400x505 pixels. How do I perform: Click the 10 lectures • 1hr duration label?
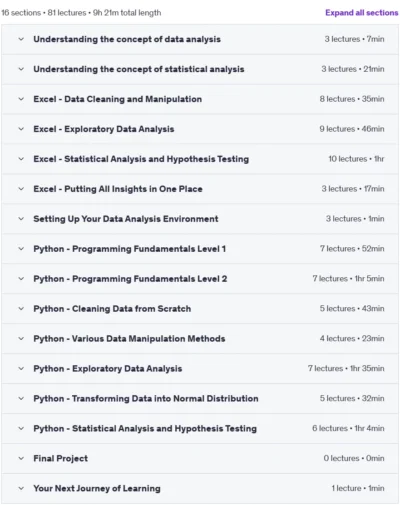tap(356, 159)
